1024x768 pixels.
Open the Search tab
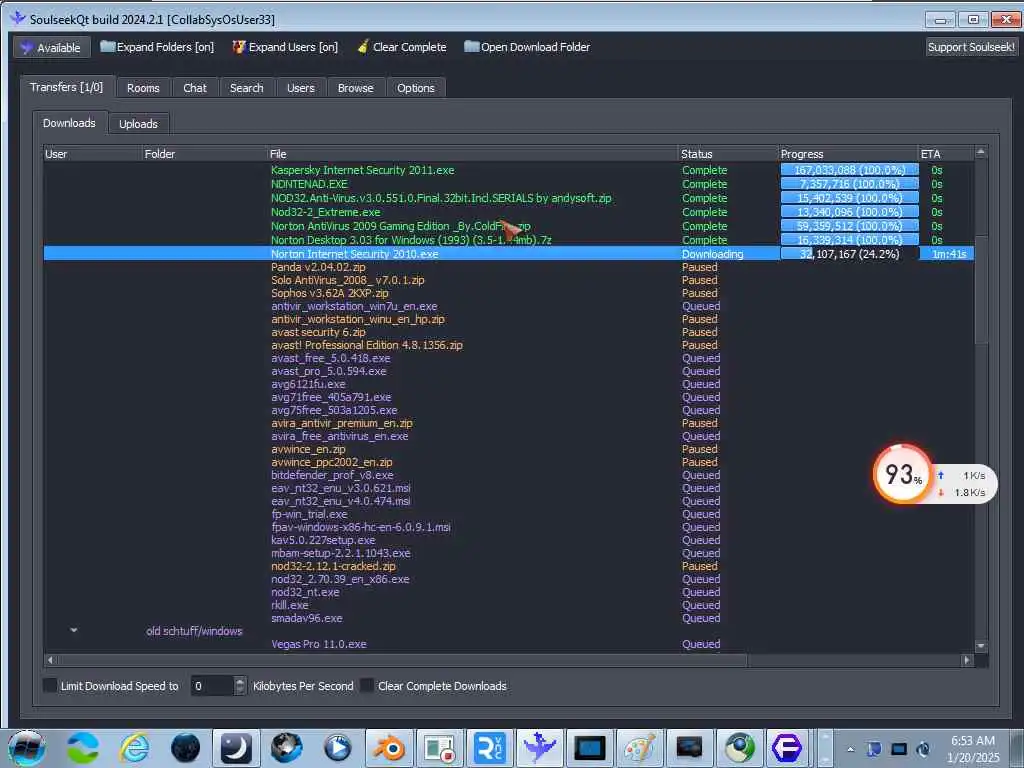(246, 88)
